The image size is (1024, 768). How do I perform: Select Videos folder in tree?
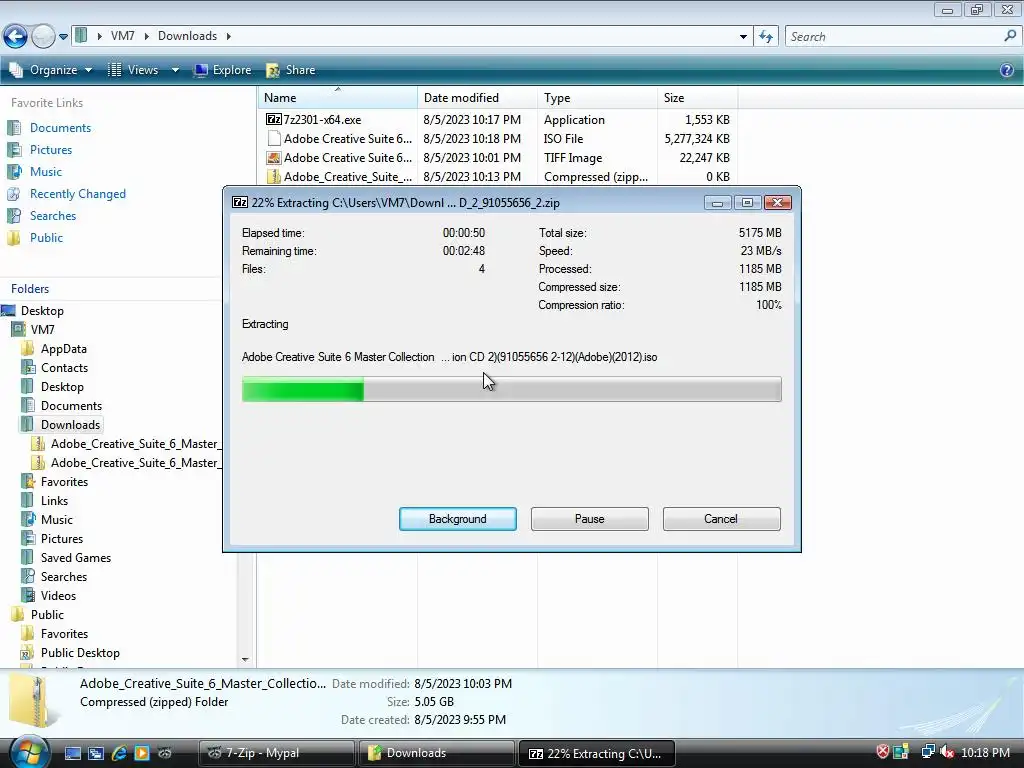(58, 596)
